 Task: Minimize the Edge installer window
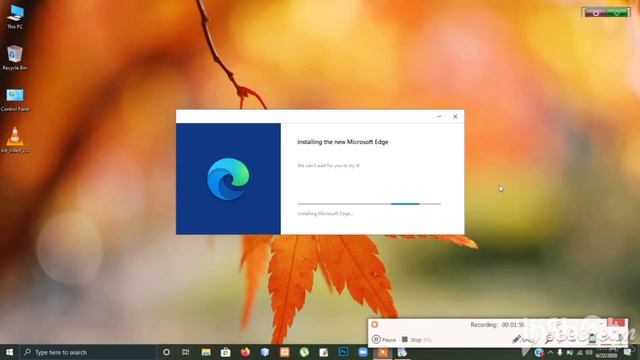[439, 116]
